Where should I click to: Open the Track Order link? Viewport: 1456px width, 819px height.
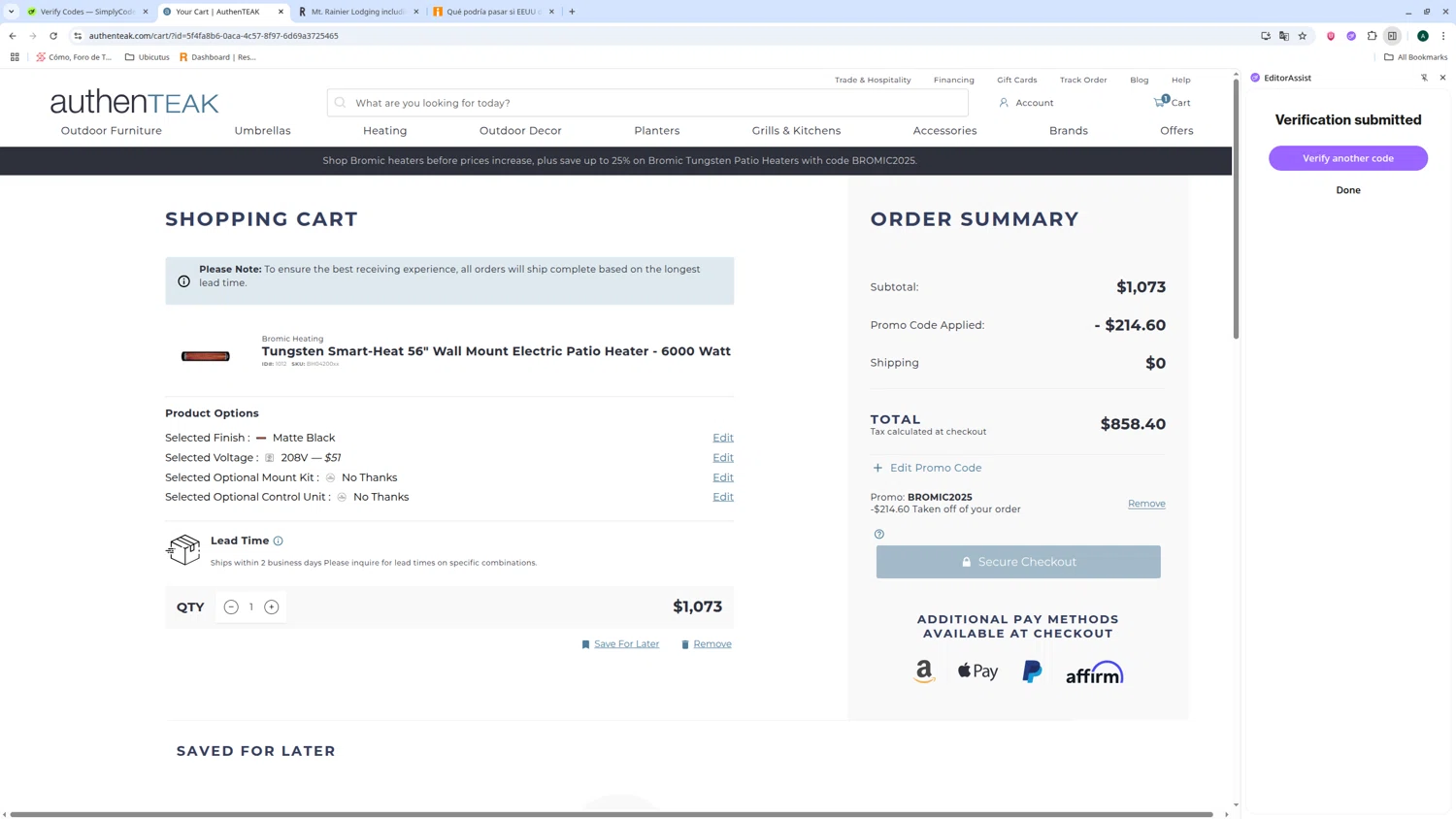point(1083,80)
